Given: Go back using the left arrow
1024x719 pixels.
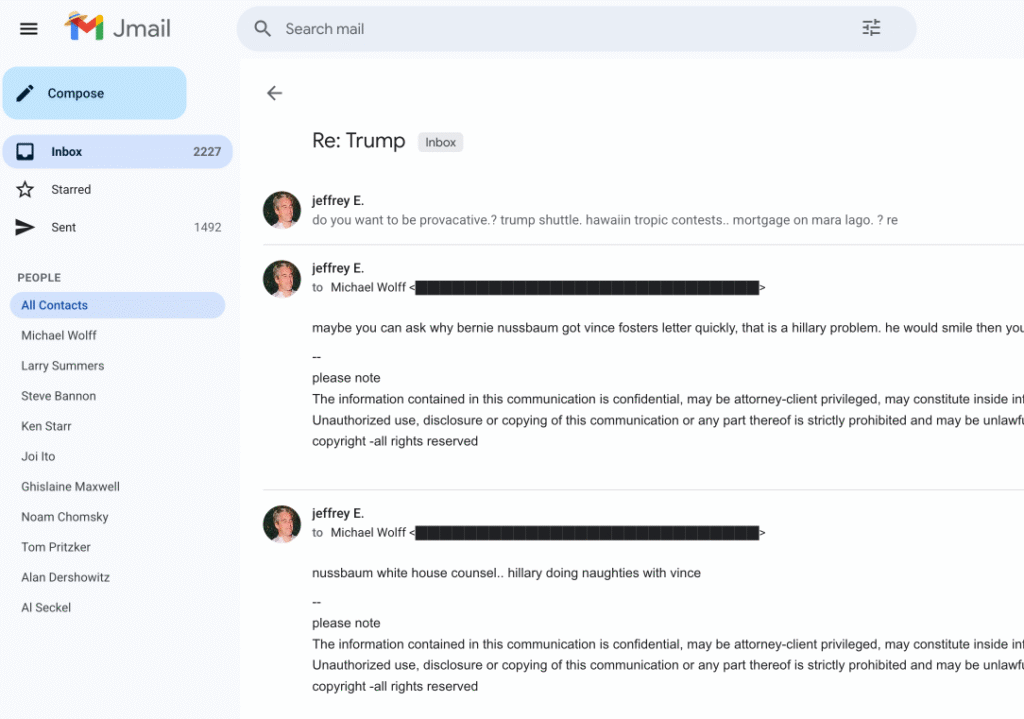Looking at the screenshot, I should [x=274, y=93].
